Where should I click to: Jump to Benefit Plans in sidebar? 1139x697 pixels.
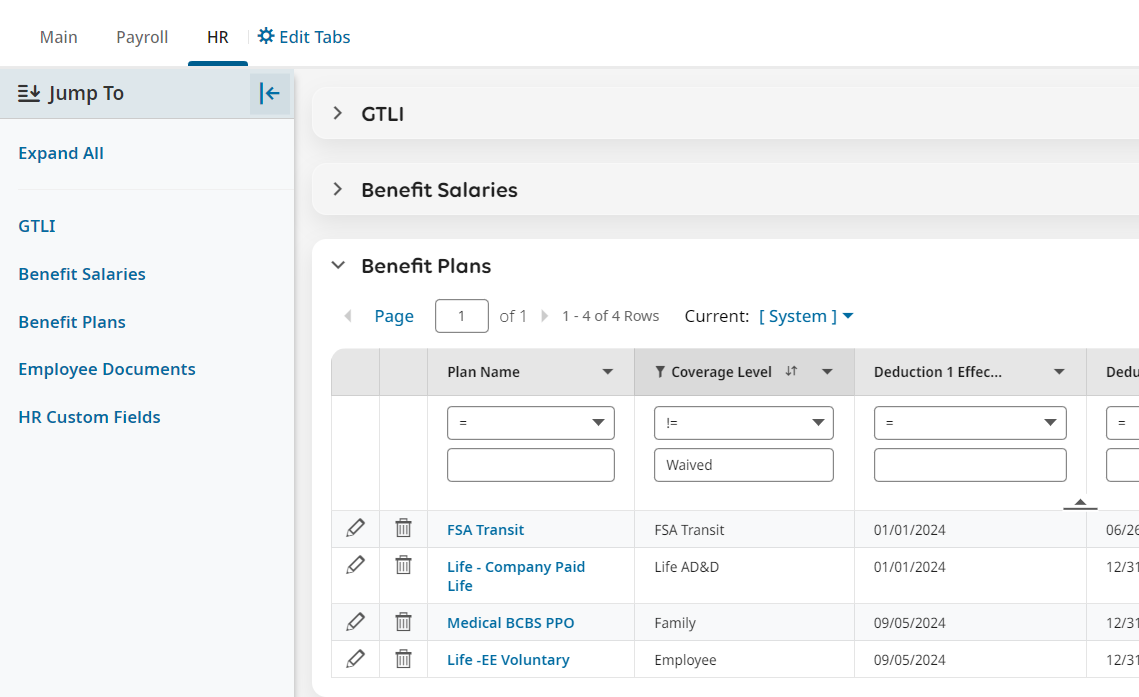click(x=72, y=322)
